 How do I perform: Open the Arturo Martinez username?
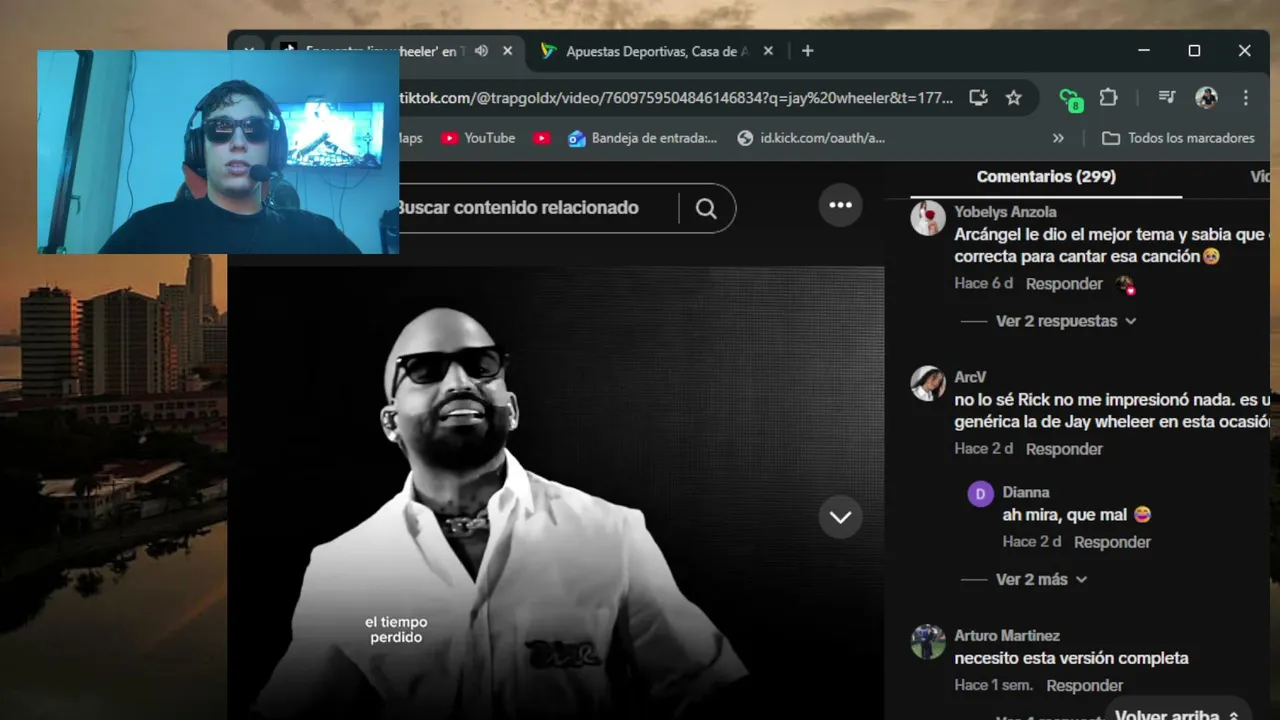tap(1007, 636)
